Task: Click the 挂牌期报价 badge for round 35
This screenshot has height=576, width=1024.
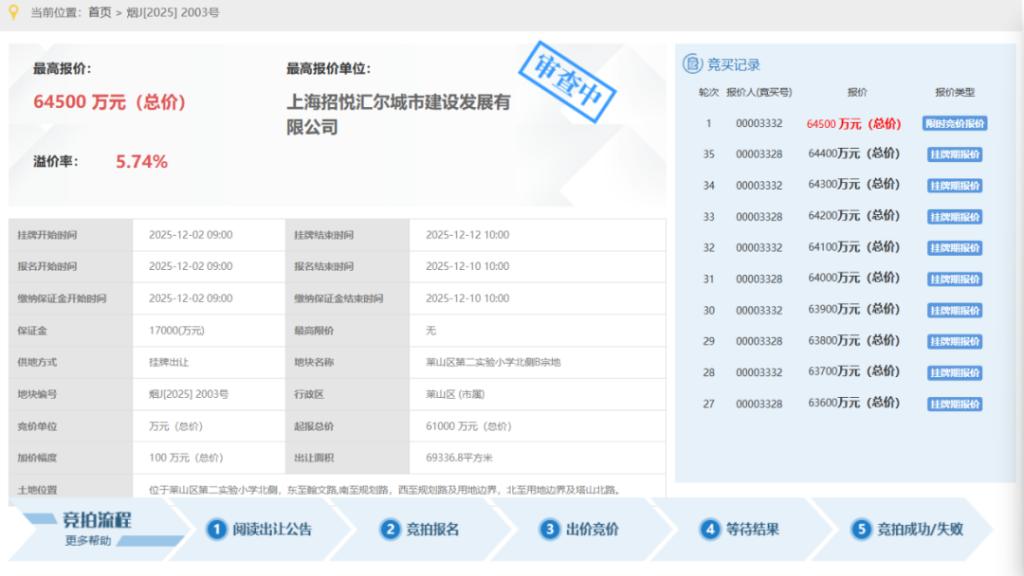Action: [954, 155]
